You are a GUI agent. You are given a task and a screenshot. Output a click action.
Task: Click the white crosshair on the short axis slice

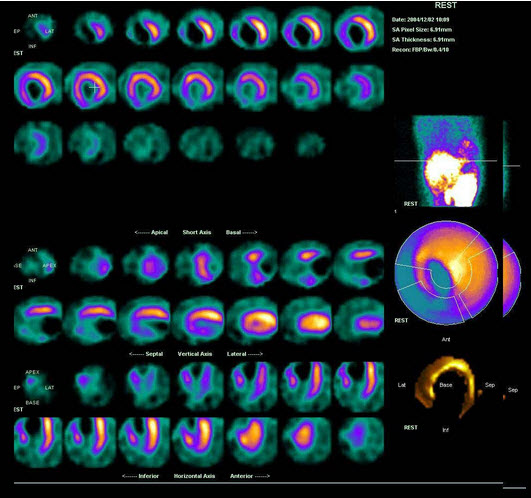point(95,87)
